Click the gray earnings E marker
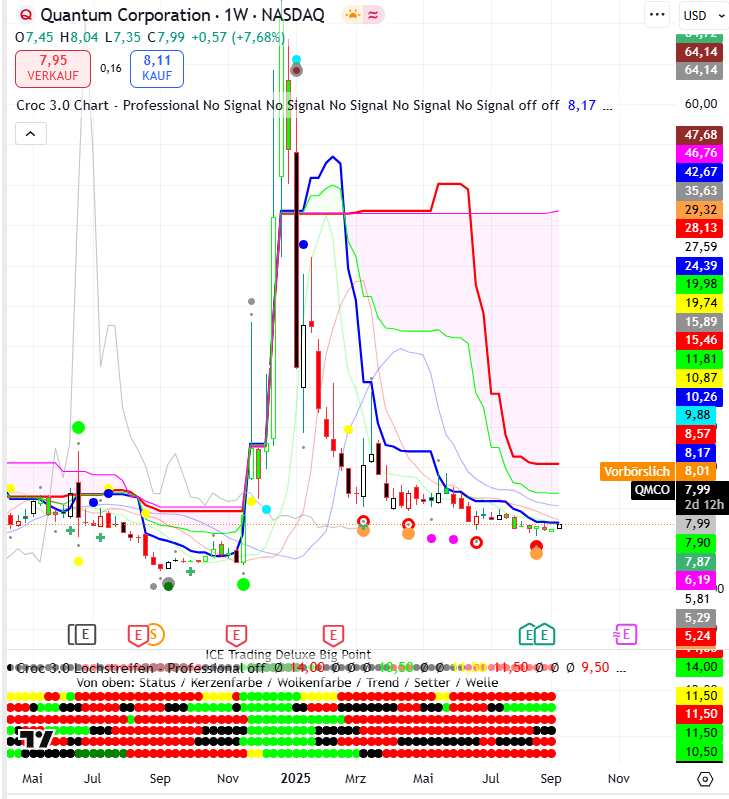The height and width of the screenshot is (799, 729). [85, 633]
